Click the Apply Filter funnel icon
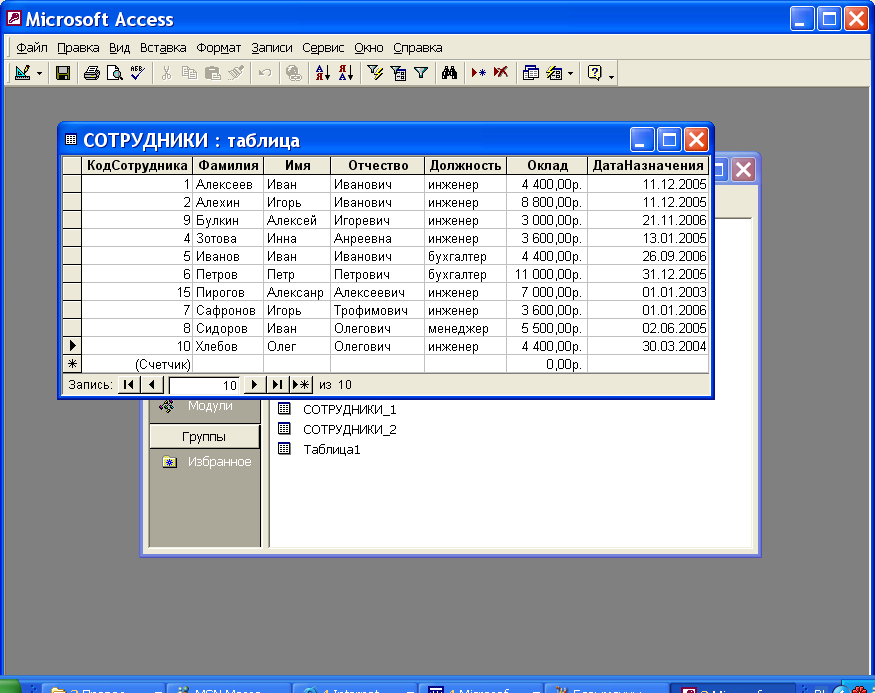The image size is (875, 693). pyautogui.click(x=421, y=73)
